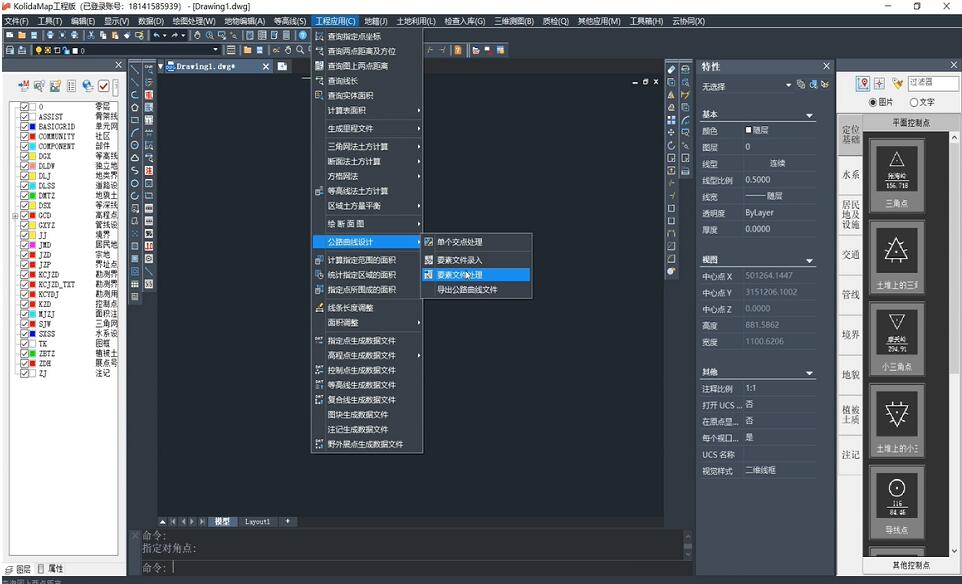
Task: Click the 颜色 随层 color swatch in Properties
Action: point(748,128)
